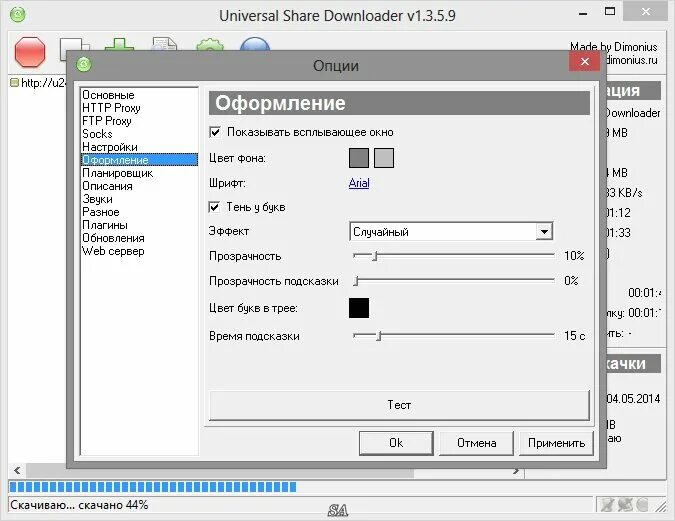Click the green gear toolbar icon
This screenshot has width=675, height=521.
[210, 45]
